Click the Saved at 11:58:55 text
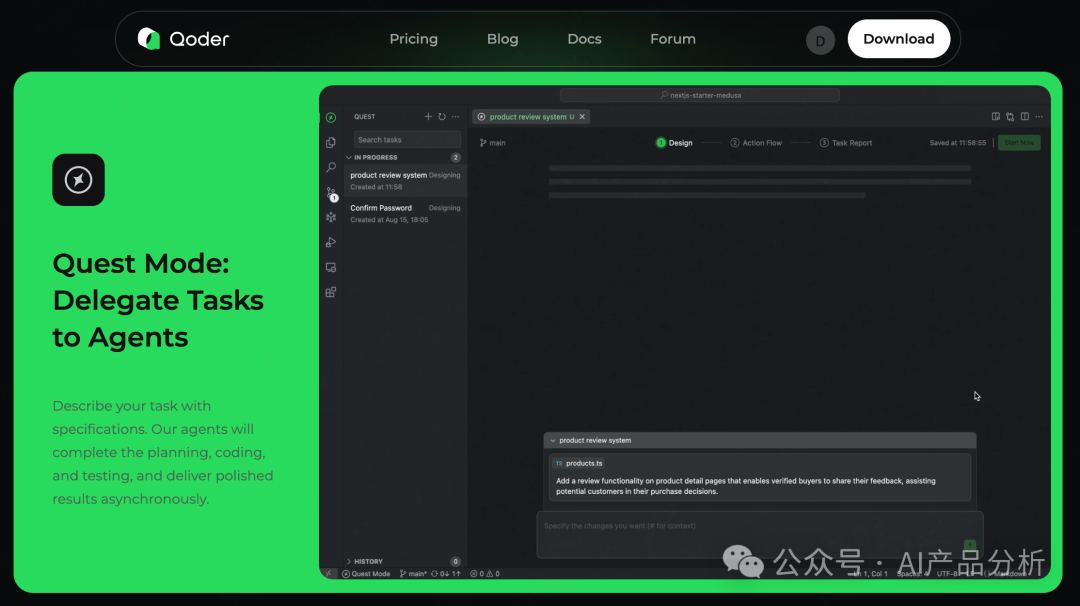The width and height of the screenshot is (1080, 606). pyautogui.click(x=957, y=143)
